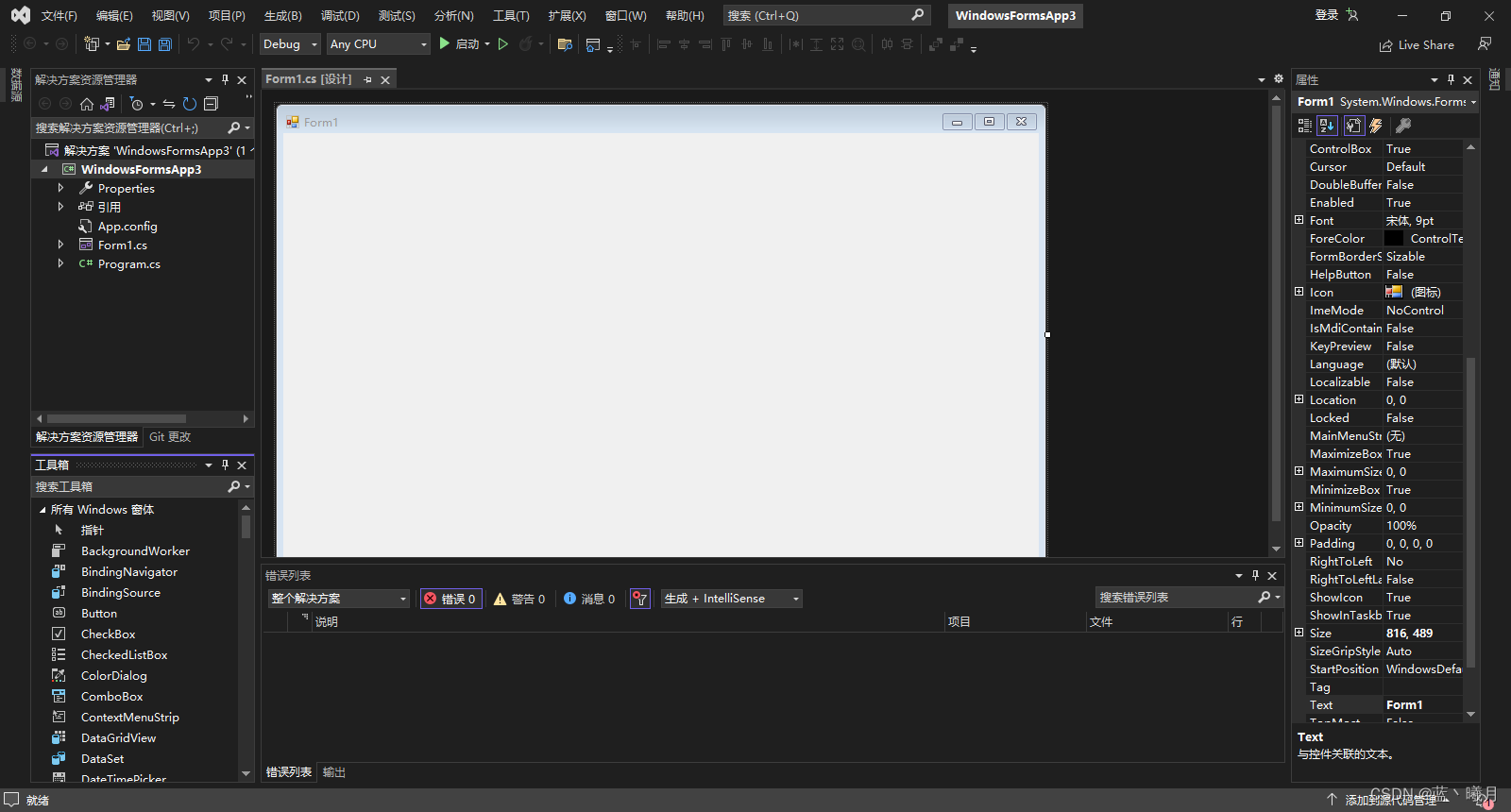Click the feedback icon next to Live Share
1511x812 pixels.
tap(1485, 44)
